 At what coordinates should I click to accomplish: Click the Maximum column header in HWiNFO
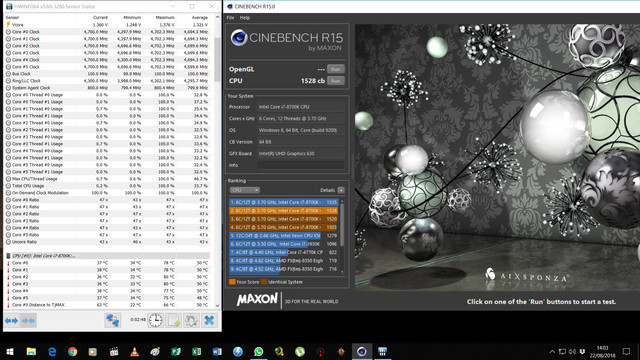165,18
